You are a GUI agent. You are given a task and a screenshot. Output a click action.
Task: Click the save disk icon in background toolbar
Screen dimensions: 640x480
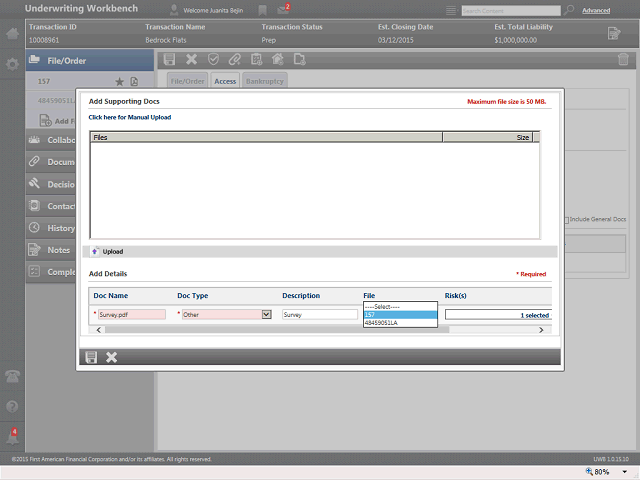[x=169, y=60]
